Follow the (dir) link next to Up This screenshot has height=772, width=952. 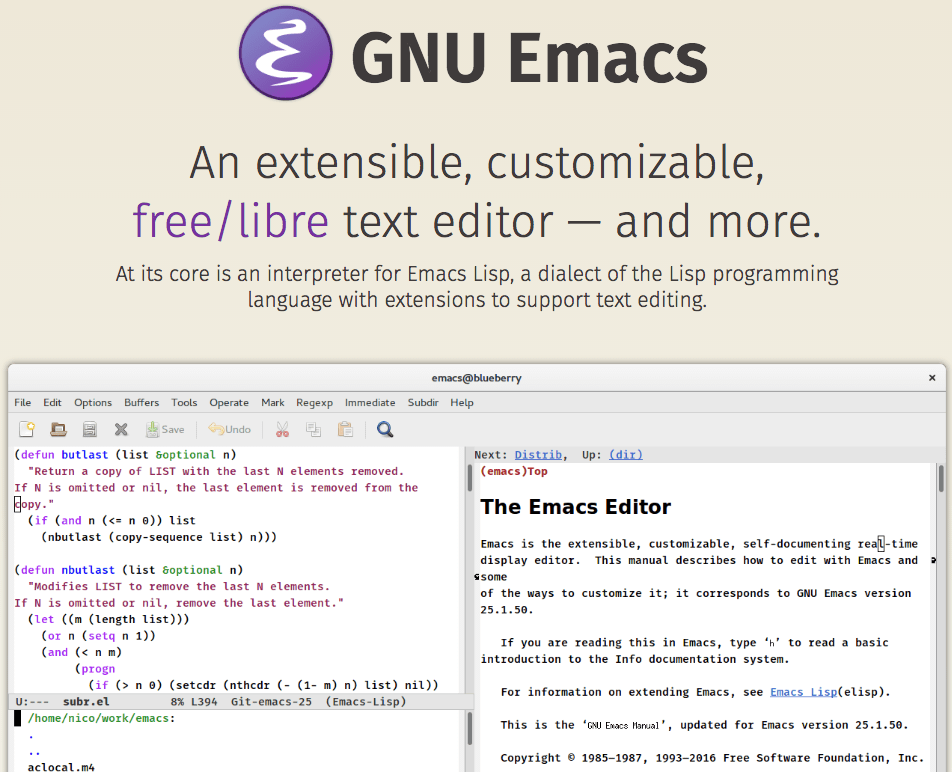[x=625, y=455]
